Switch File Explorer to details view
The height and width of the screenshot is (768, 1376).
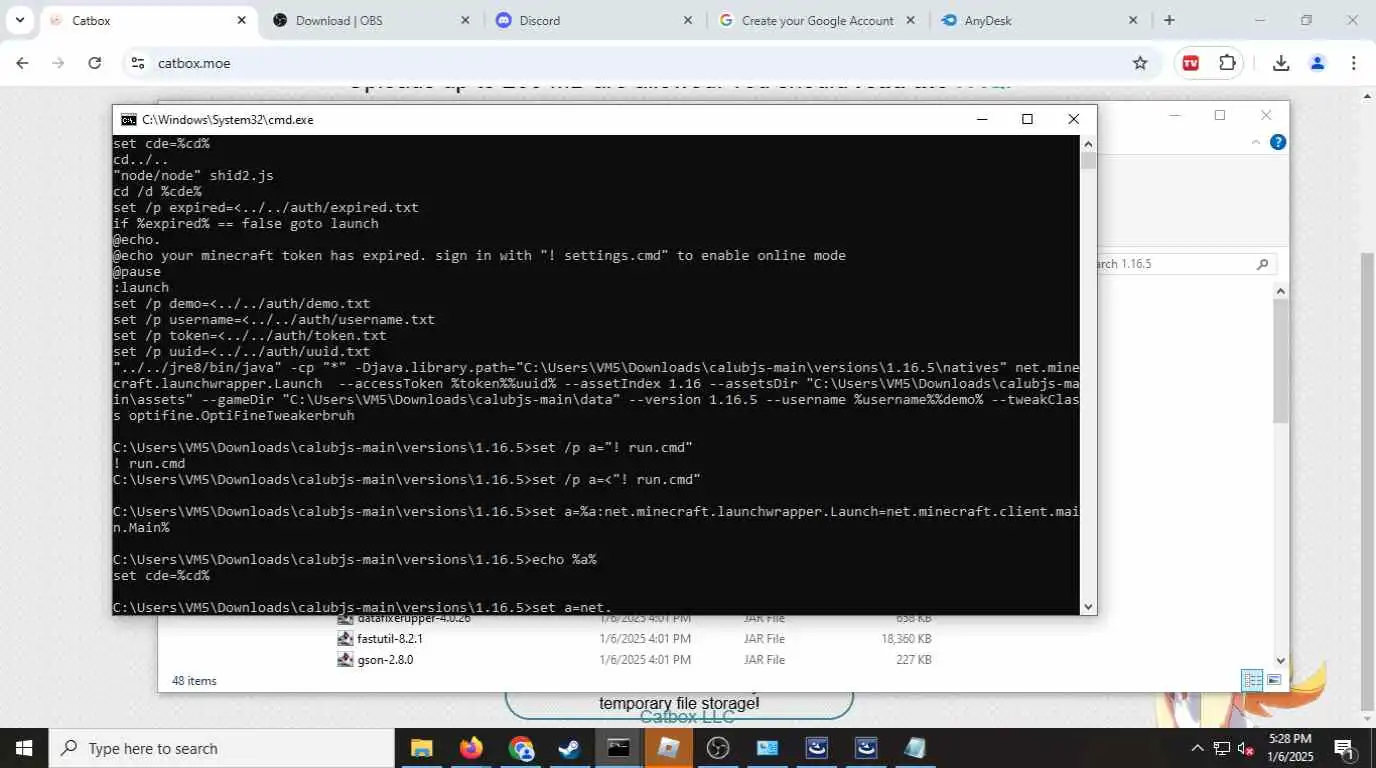pyautogui.click(x=1252, y=680)
